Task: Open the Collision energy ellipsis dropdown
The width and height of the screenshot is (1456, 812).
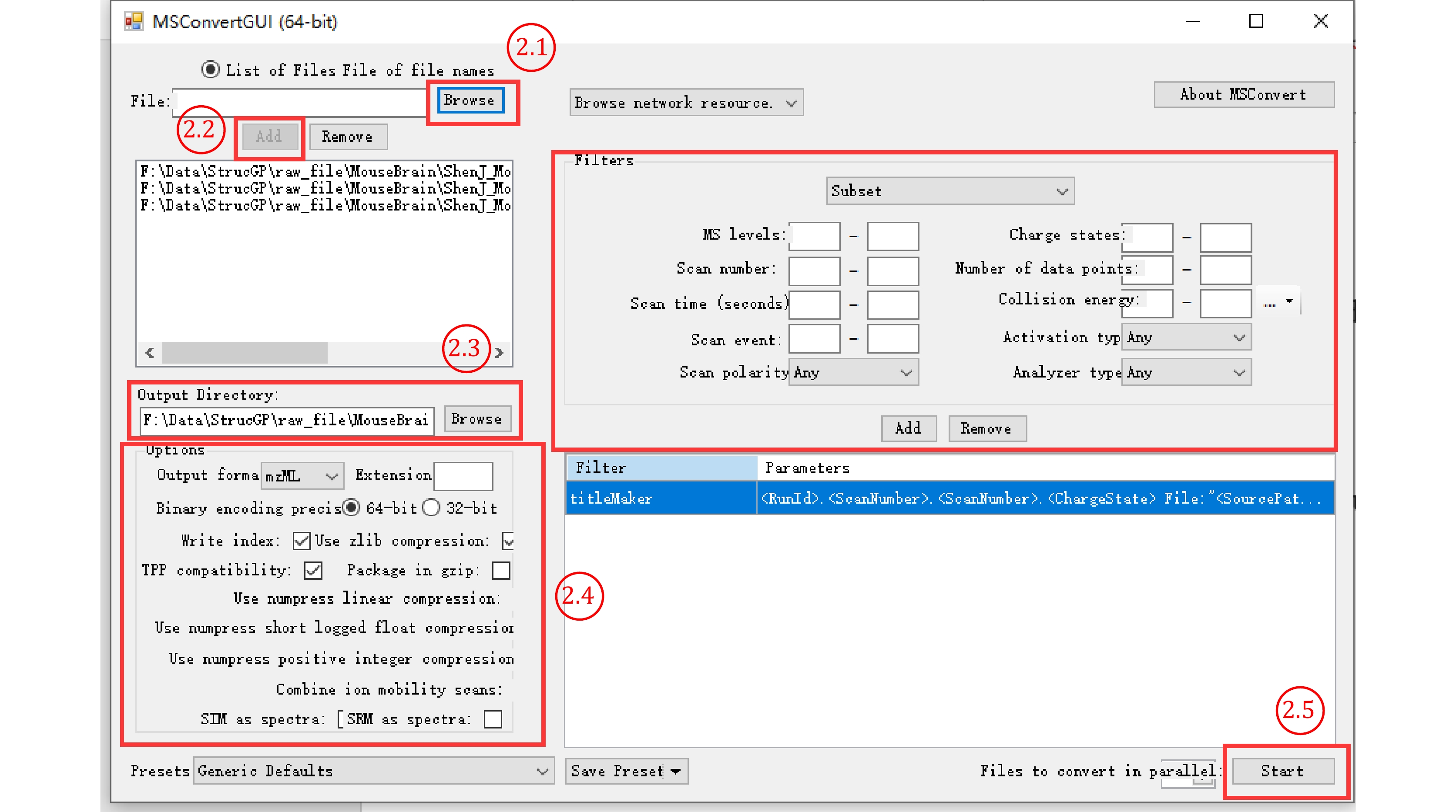Action: pyautogui.click(x=1278, y=303)
